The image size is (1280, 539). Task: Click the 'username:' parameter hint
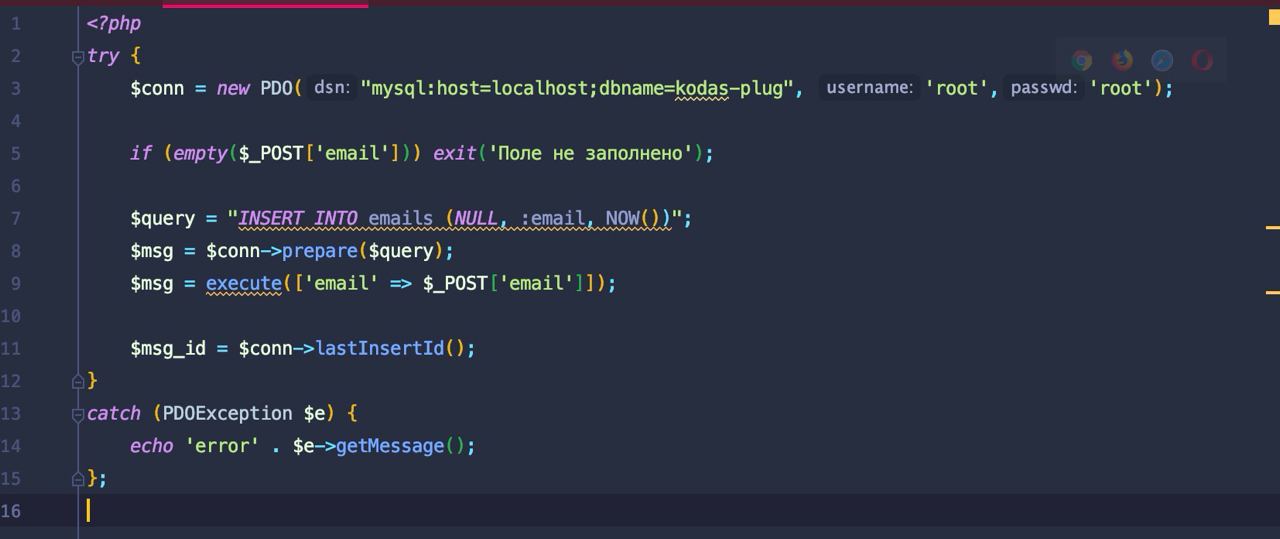[868, 88]
